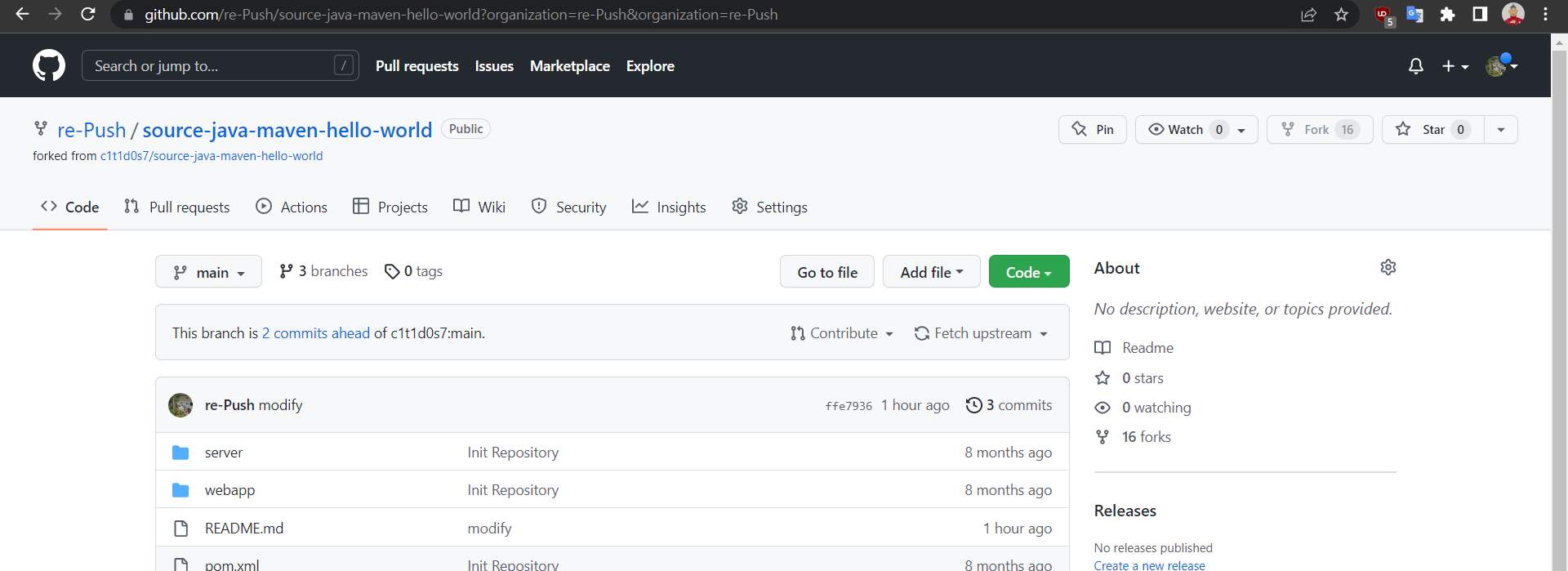Open the Add file dropdown
The image size is (1568, 571).
pyautogui.click(x=932, y=271)
